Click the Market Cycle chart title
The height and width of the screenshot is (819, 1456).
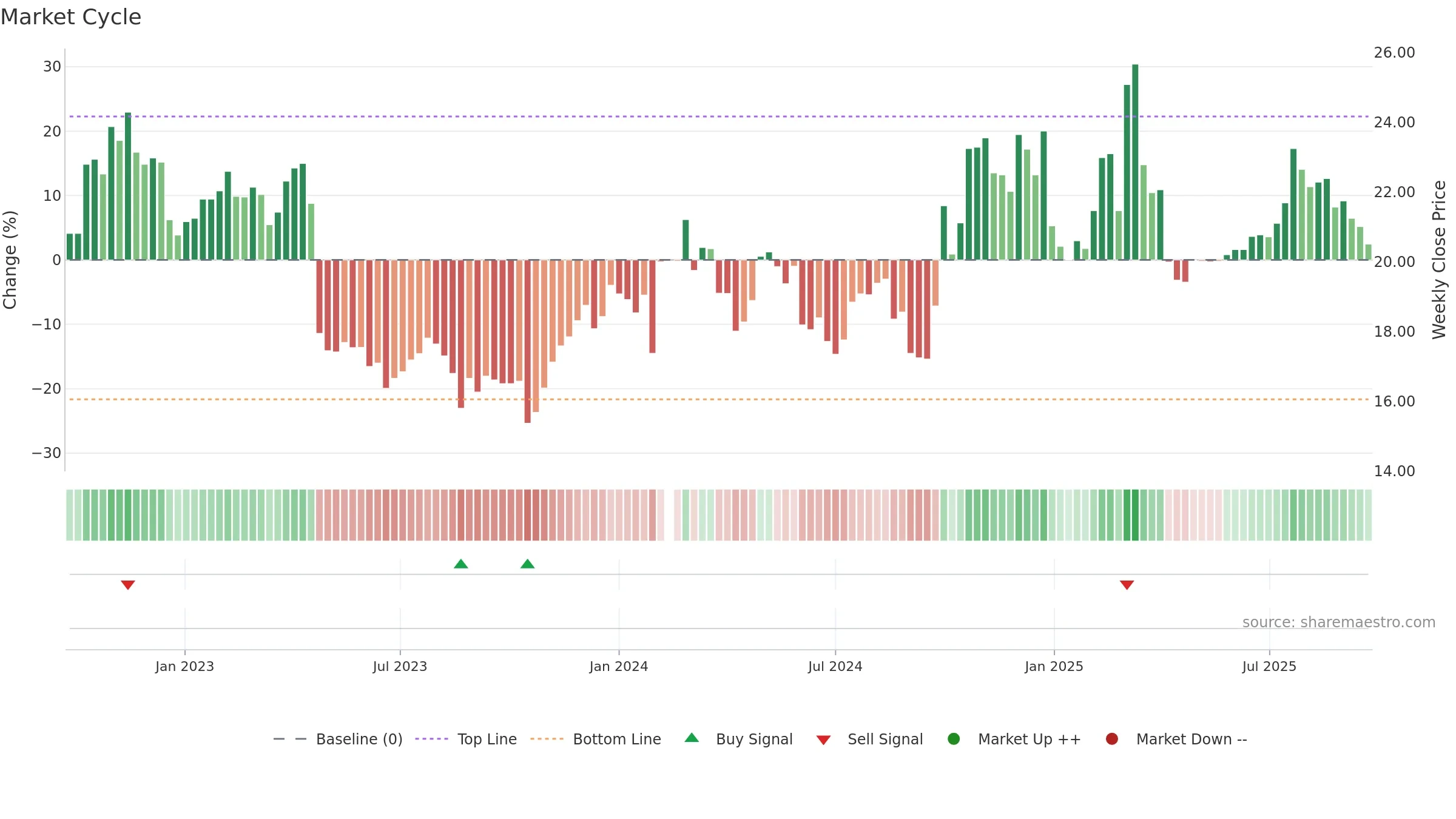pos(71,17)
